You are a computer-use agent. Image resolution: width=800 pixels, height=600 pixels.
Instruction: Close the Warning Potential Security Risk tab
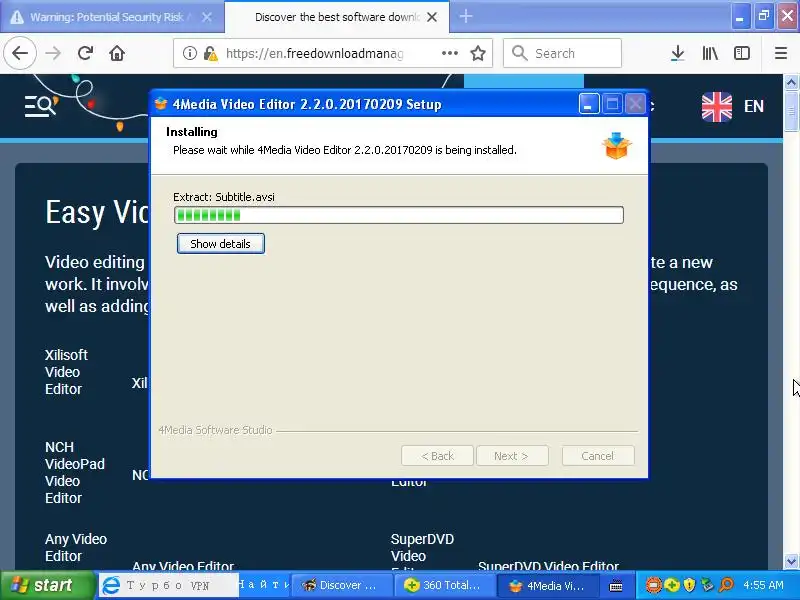tap(207, 17)
